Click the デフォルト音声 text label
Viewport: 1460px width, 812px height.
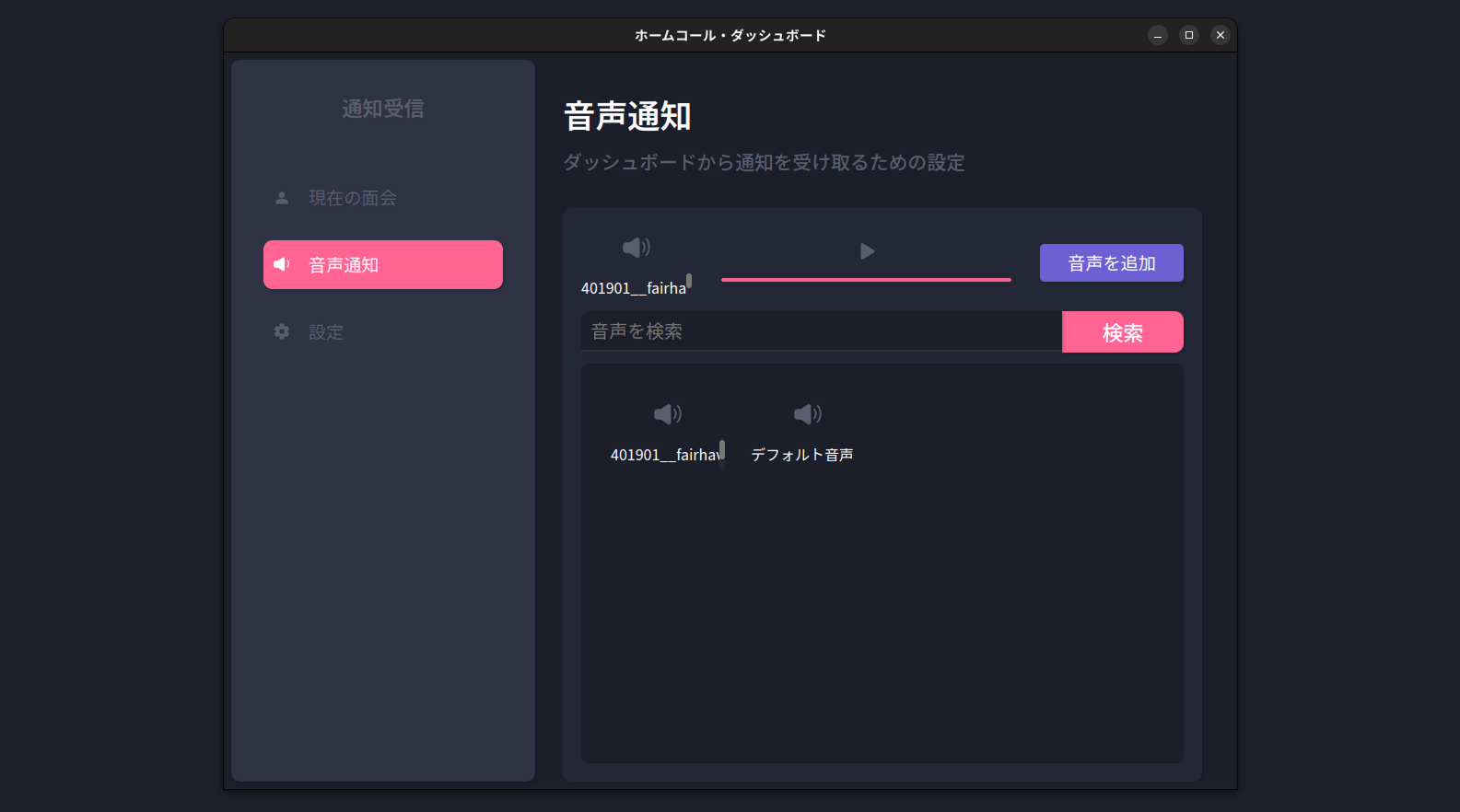click(x=801, y=455)
